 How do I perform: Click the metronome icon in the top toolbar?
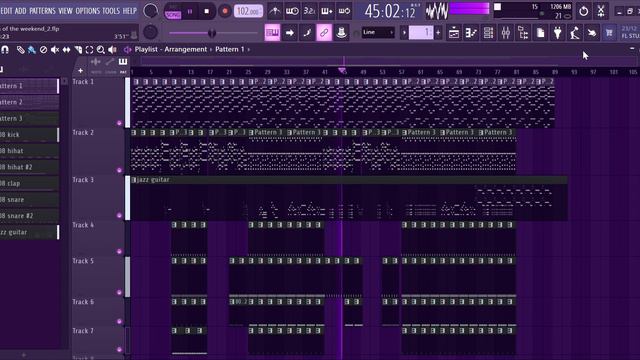pos(275,11)
